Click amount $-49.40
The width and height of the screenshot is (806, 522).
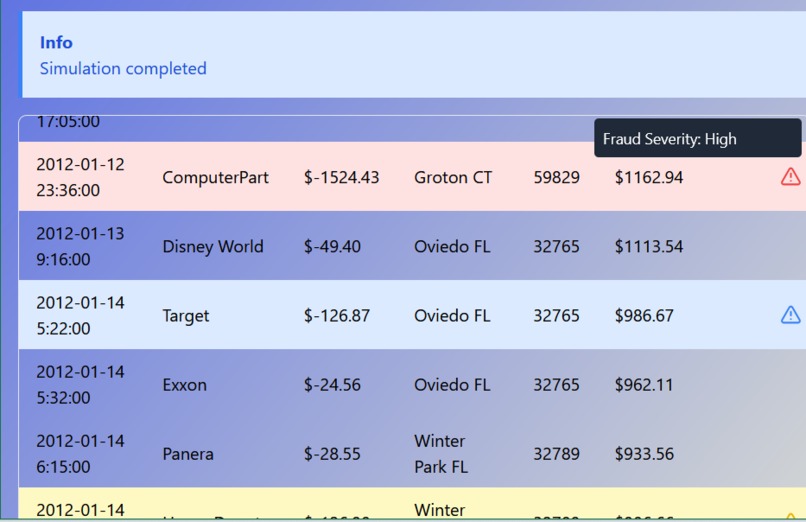pos(332,247)
